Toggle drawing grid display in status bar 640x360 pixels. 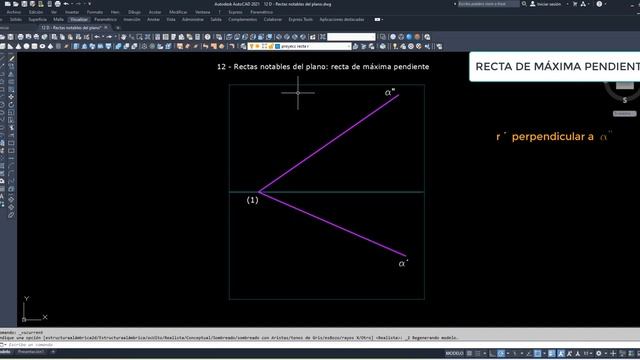(x=470, y=353)
